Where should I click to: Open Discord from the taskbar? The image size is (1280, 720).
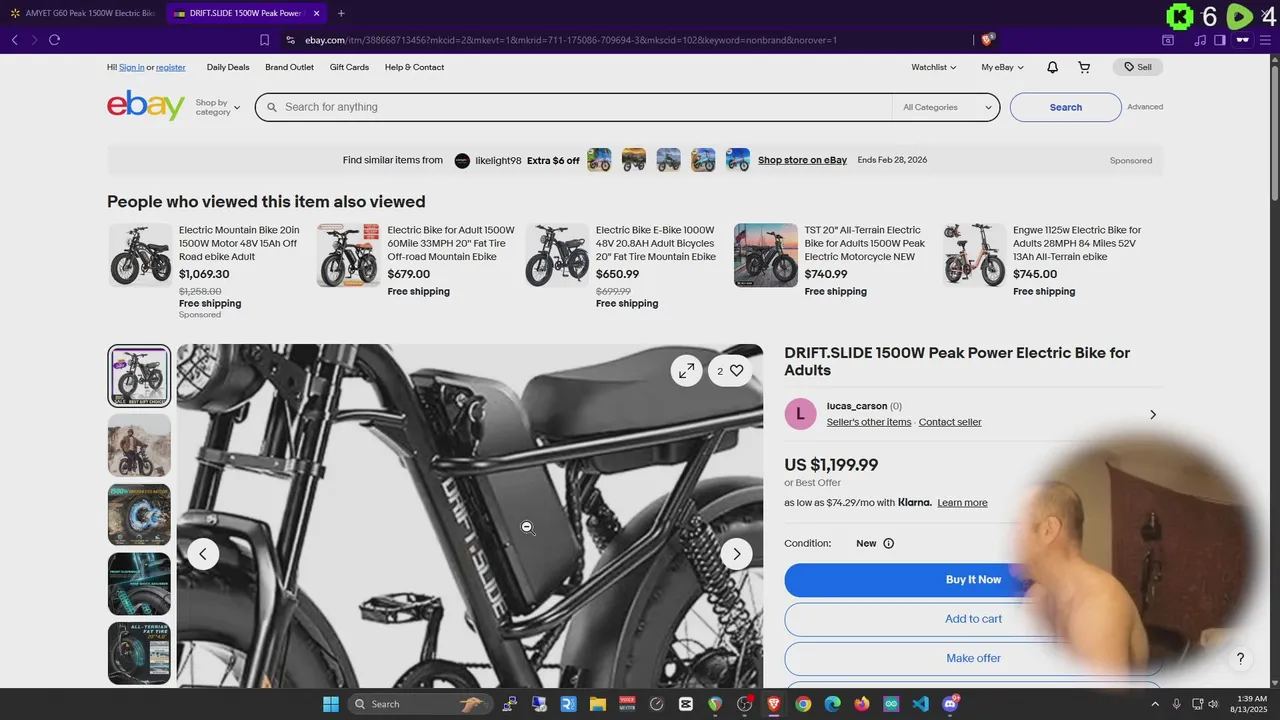coord(950,704)
